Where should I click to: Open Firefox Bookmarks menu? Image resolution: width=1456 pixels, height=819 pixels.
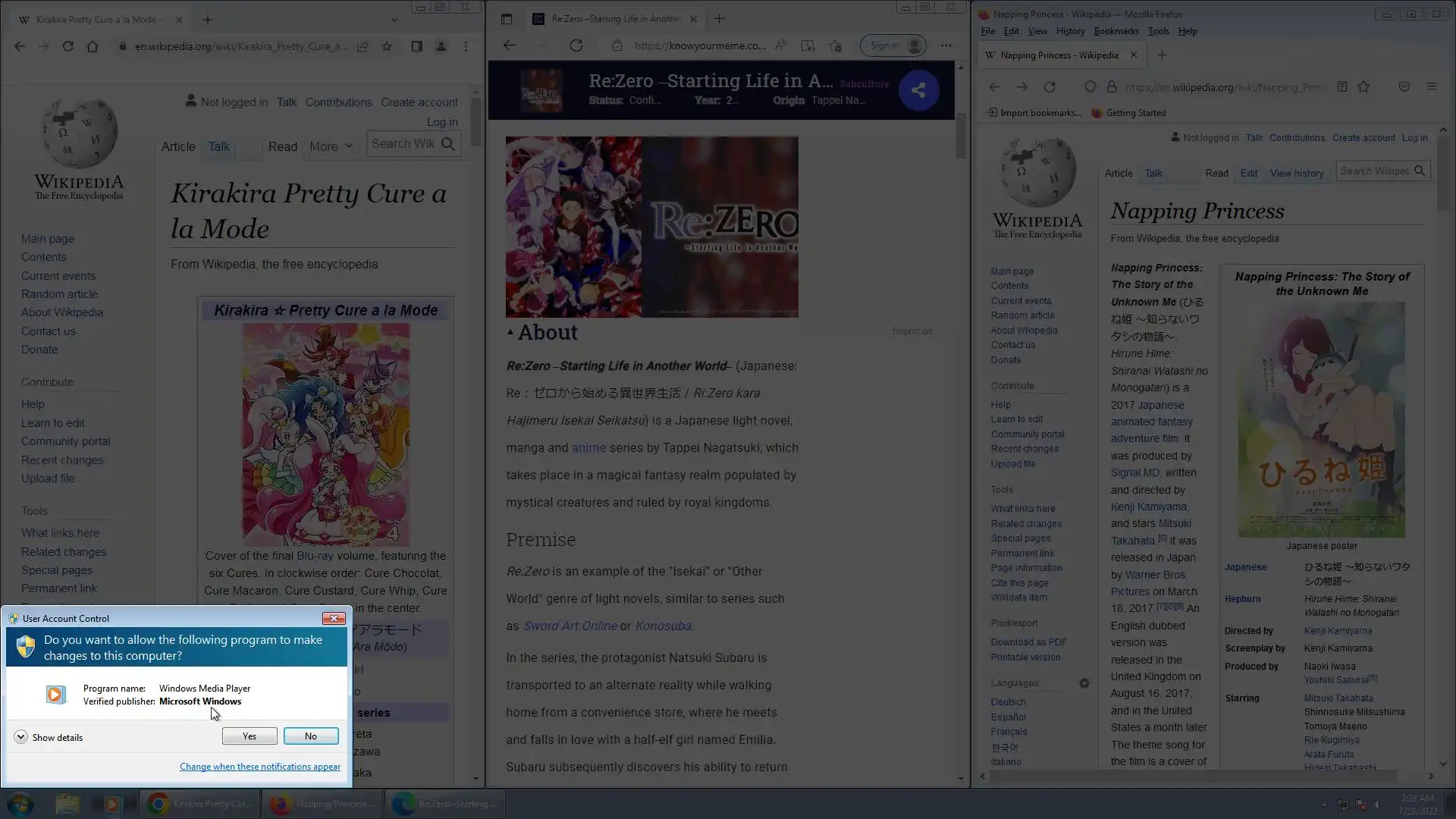1116,31
